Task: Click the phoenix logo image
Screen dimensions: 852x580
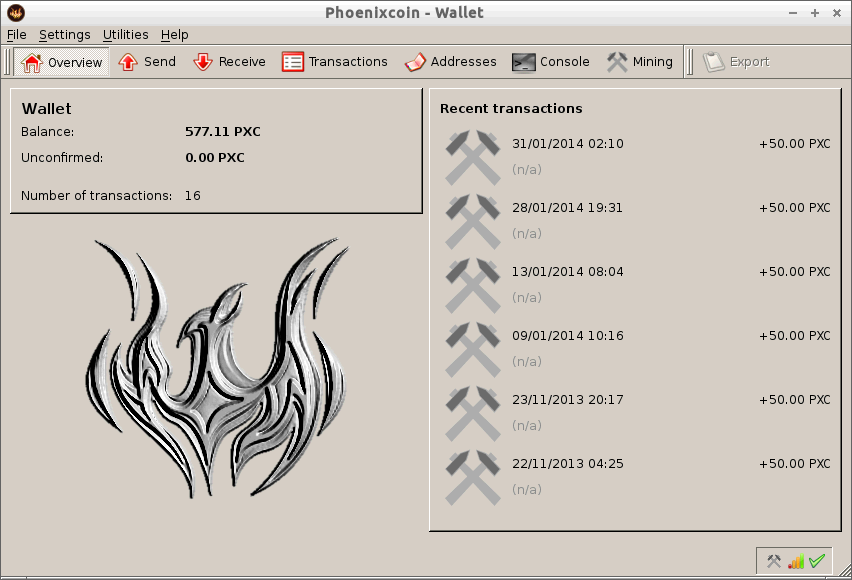Action: point(217,368)
